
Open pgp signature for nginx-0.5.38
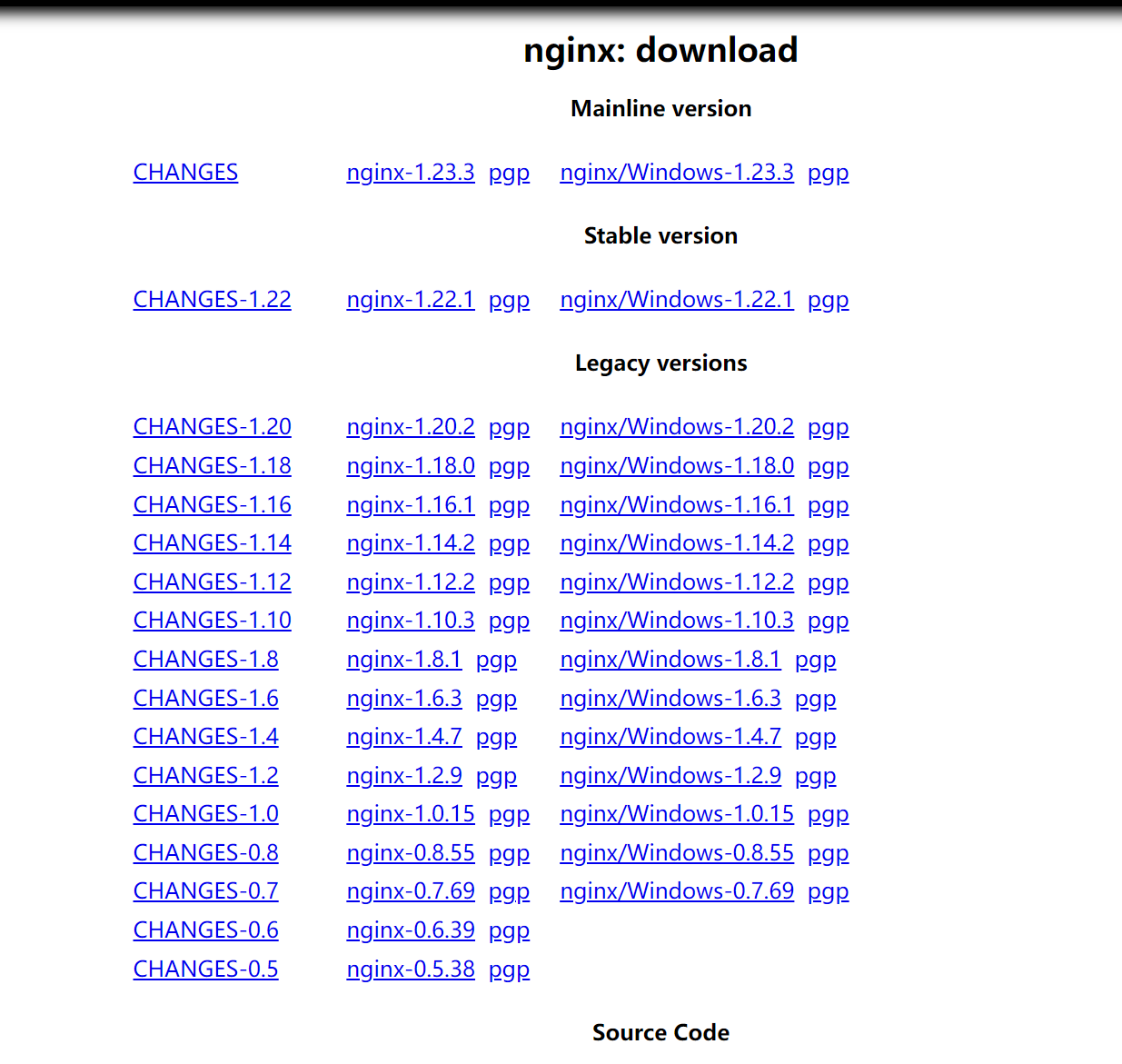pyautogui.click(x=509, y=970)
